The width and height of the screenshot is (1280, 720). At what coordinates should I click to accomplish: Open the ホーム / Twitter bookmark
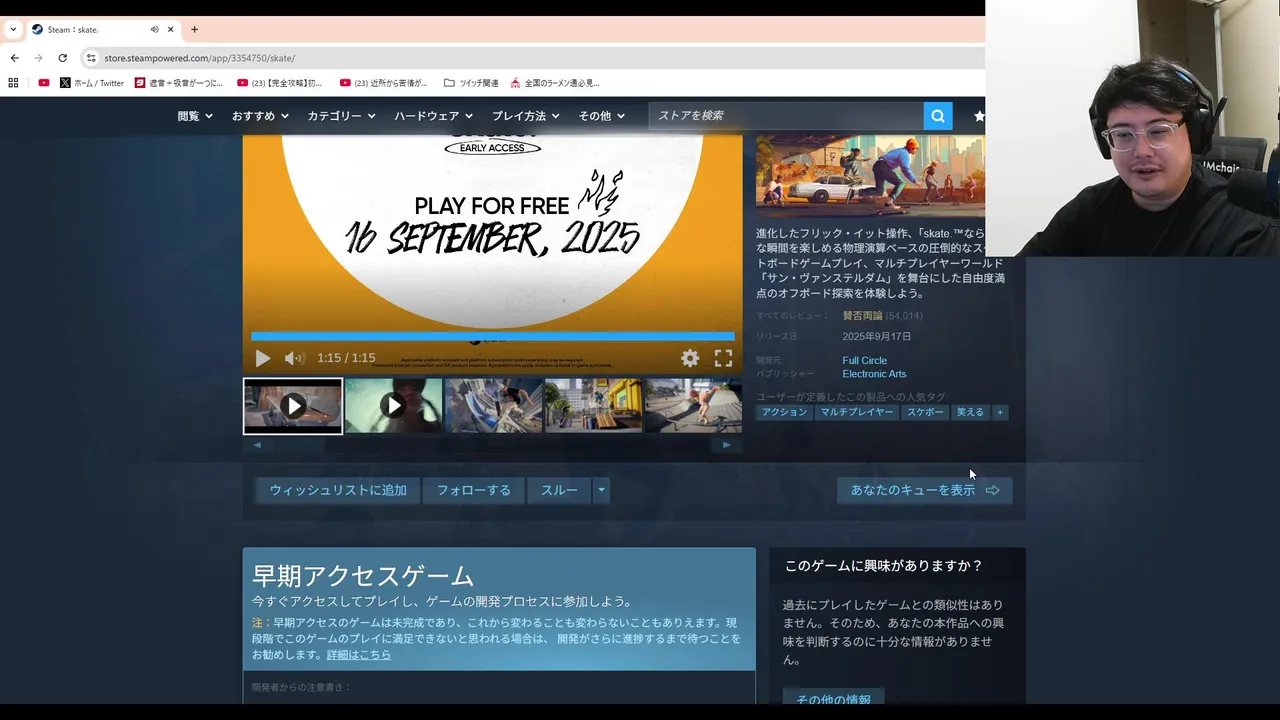tap(92, 83)
